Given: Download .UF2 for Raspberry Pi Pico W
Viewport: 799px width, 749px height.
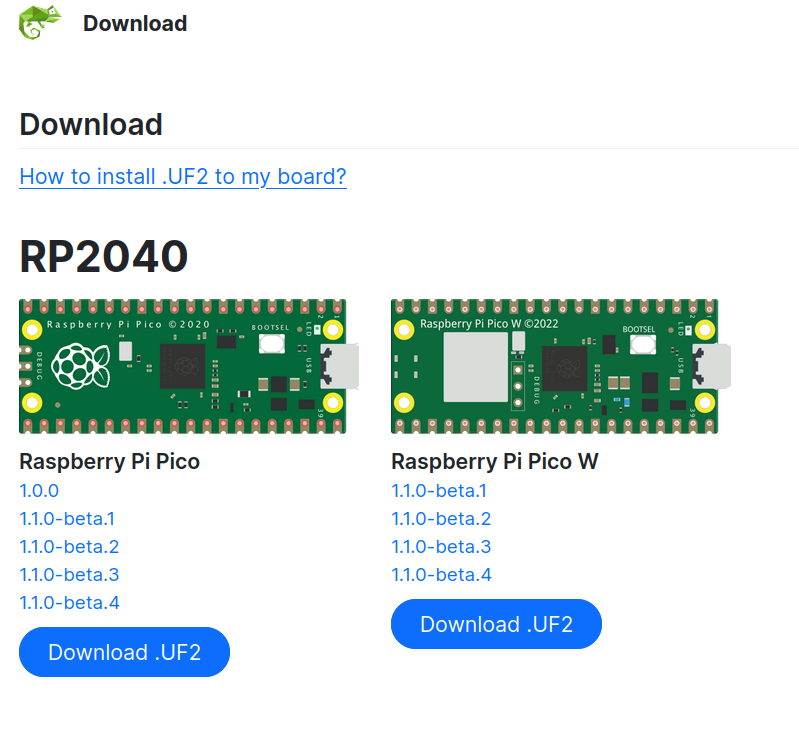Looking at the screenshot, I should click(x=496, y=624).
